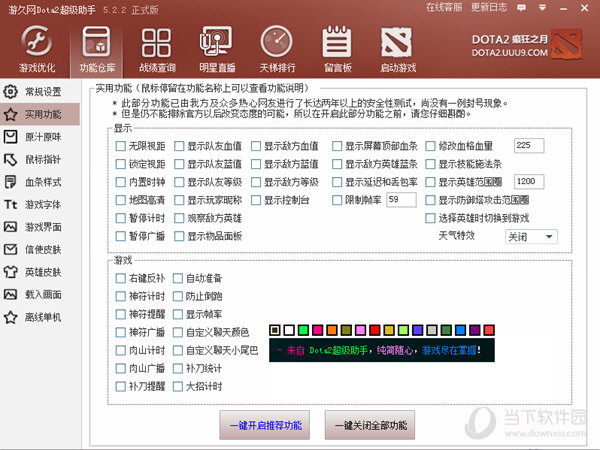Click the colored chat text preview box
Viewport: 600px width, 450px height.
382,350
